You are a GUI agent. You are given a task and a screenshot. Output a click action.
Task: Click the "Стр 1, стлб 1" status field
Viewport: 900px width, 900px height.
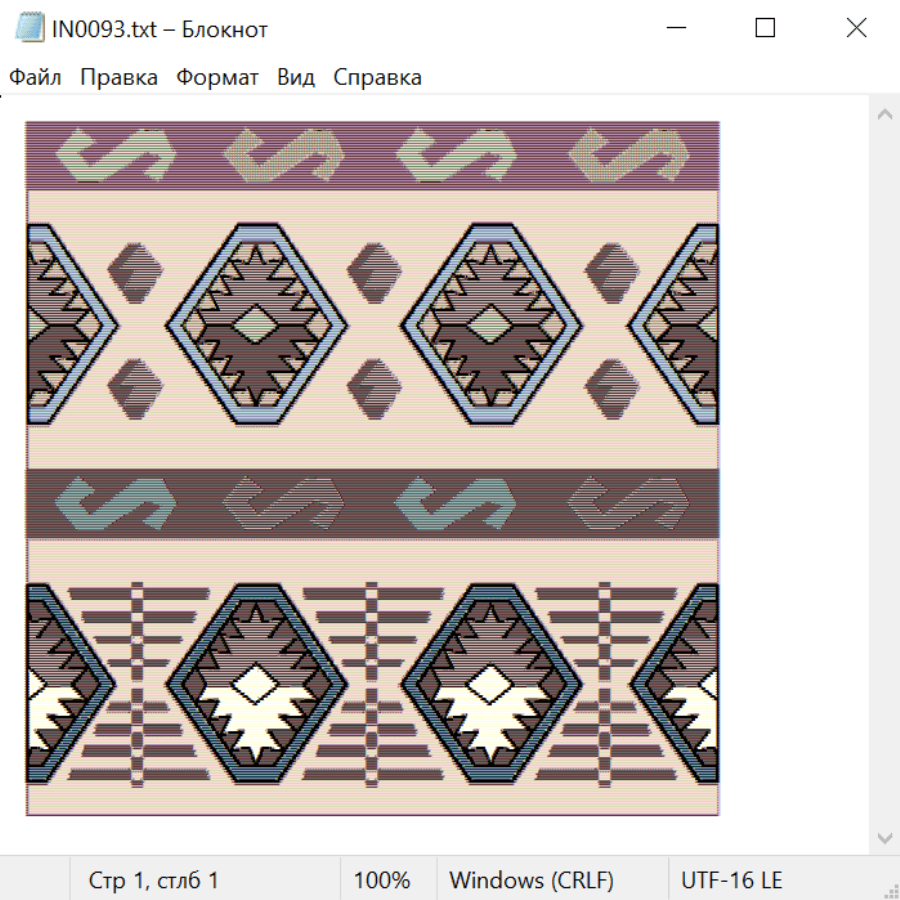click(x=153, y=880)
